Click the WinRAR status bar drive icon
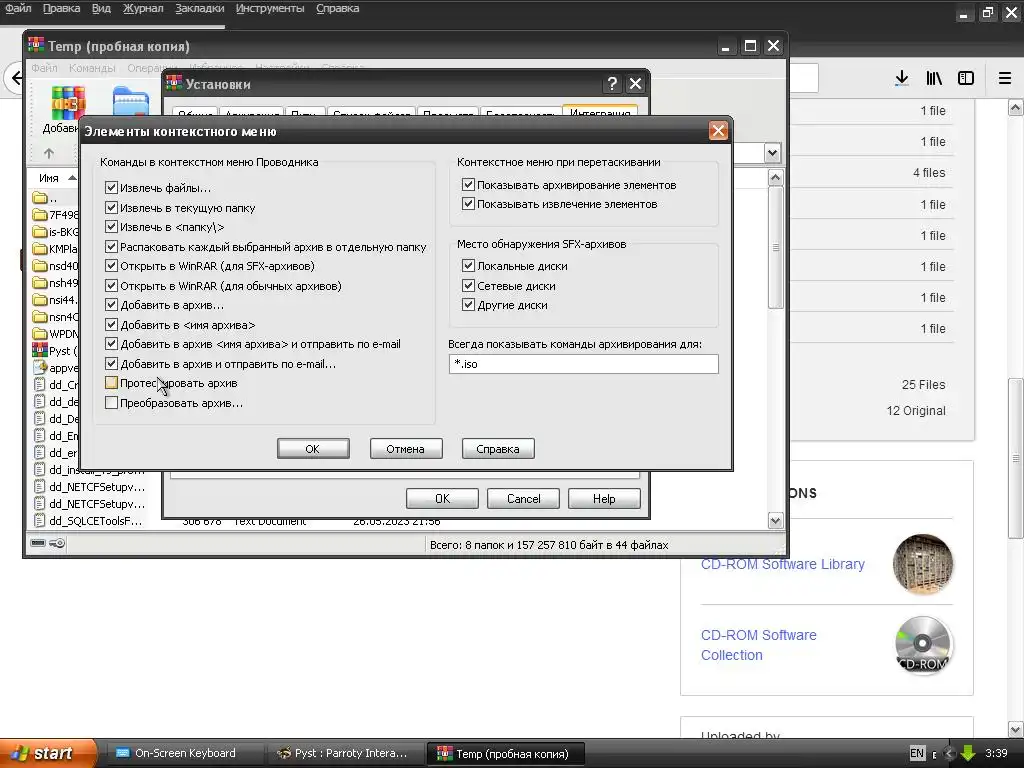The image size is (1024, 768). [38, 543]
